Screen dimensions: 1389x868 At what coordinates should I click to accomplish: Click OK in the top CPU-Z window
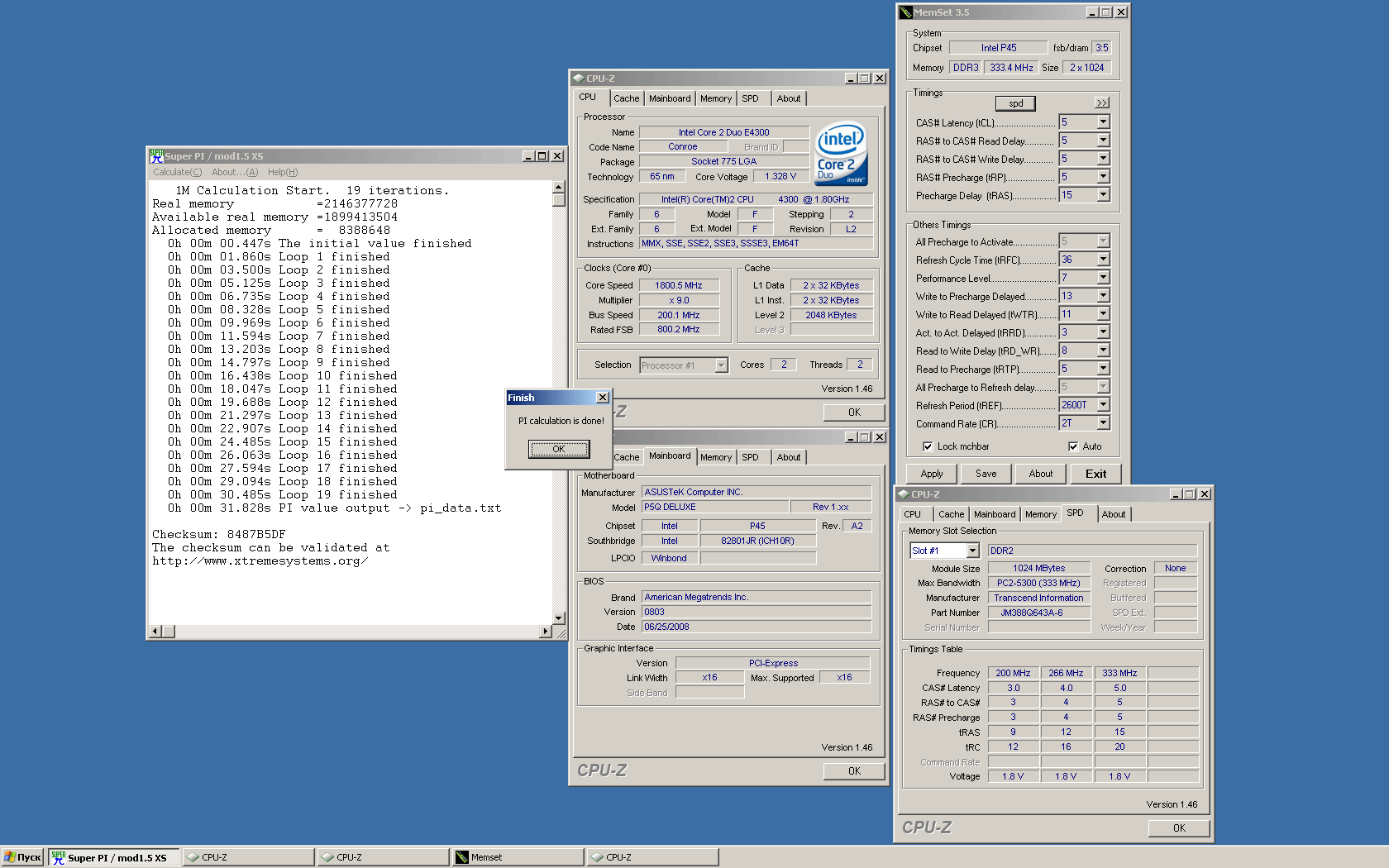pos(854,412)
